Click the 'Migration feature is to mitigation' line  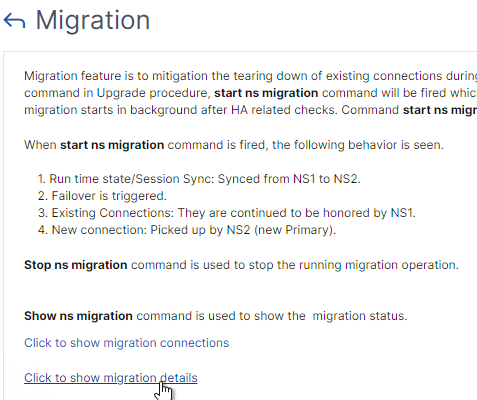click(250, 76)
